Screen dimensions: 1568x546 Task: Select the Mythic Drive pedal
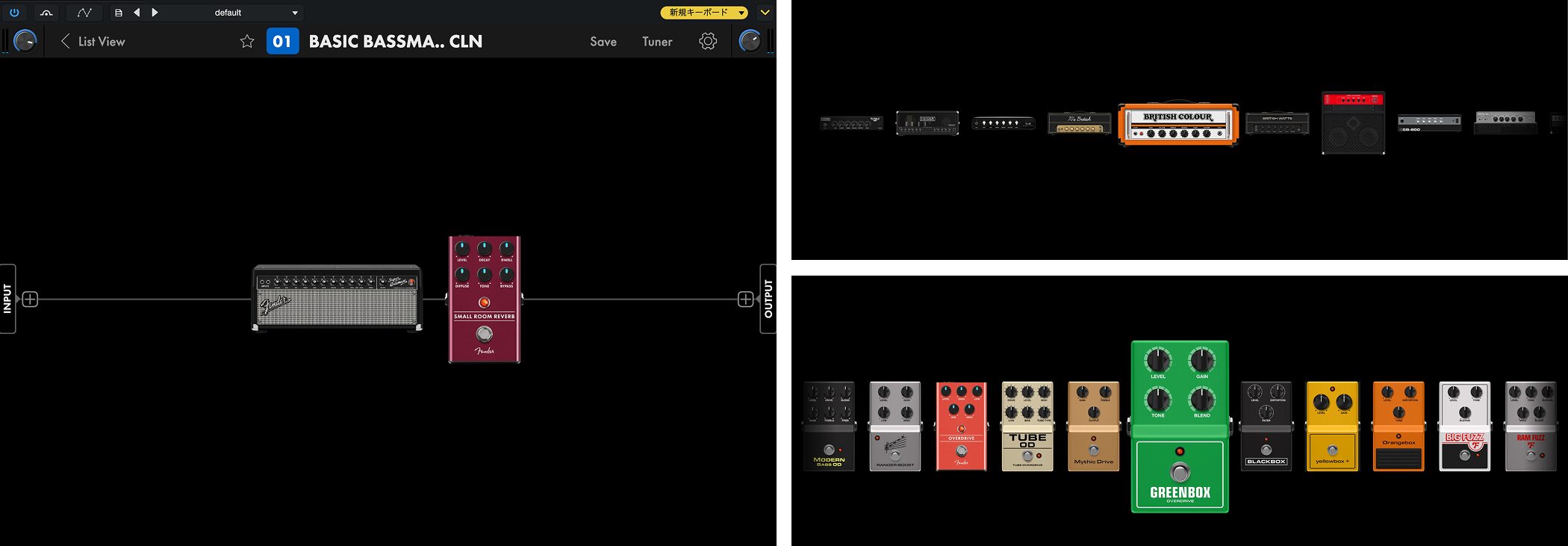click(1094, 426)
